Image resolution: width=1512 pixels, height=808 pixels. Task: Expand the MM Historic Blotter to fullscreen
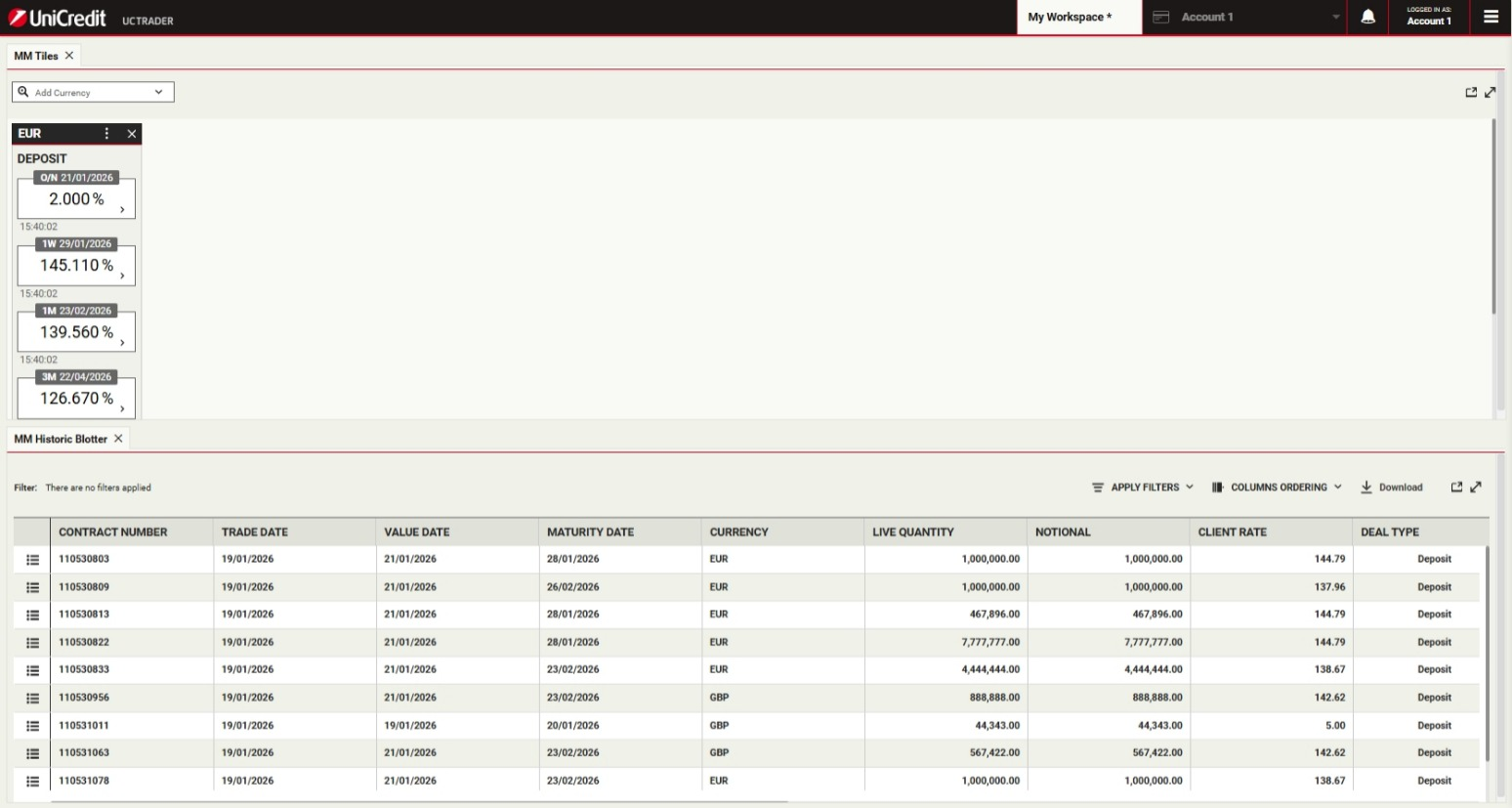click(x=1476, y=488)
